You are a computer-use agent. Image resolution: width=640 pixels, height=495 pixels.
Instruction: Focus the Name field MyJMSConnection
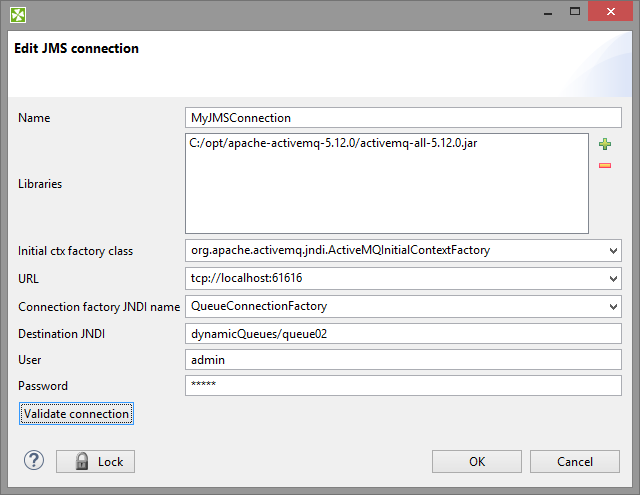click(x=403, y=117)
